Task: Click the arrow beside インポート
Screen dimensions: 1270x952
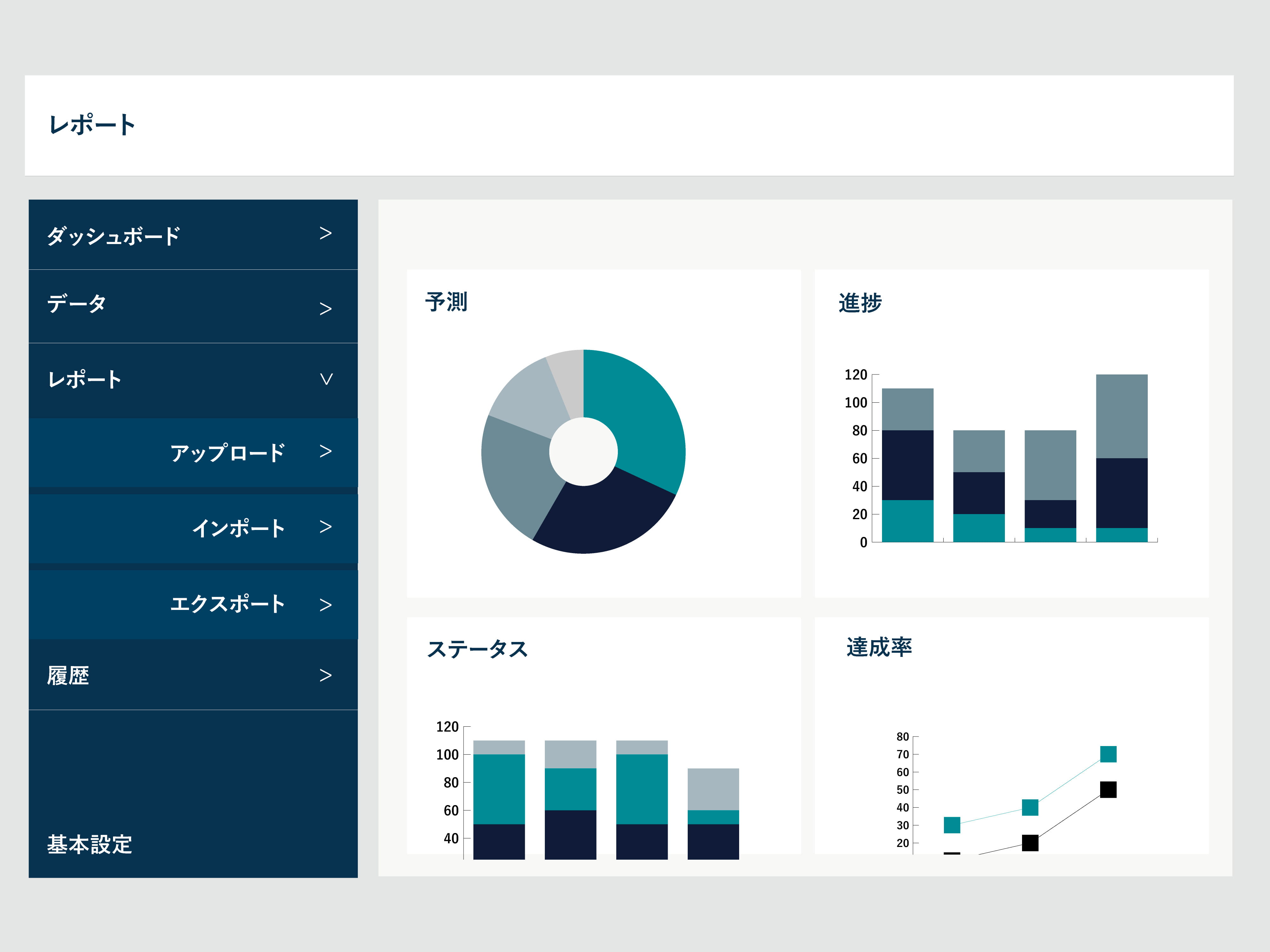Action: click(325, 527)
